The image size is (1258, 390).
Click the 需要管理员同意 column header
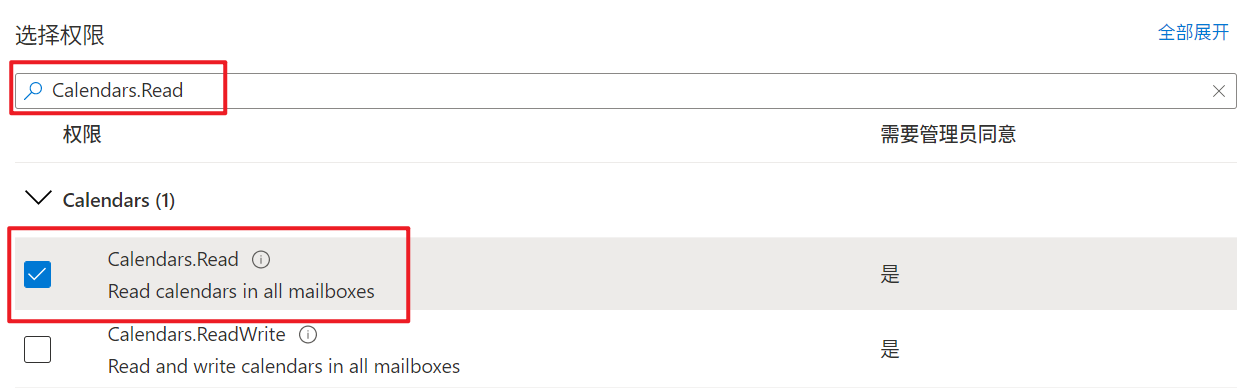pos(948,134)
